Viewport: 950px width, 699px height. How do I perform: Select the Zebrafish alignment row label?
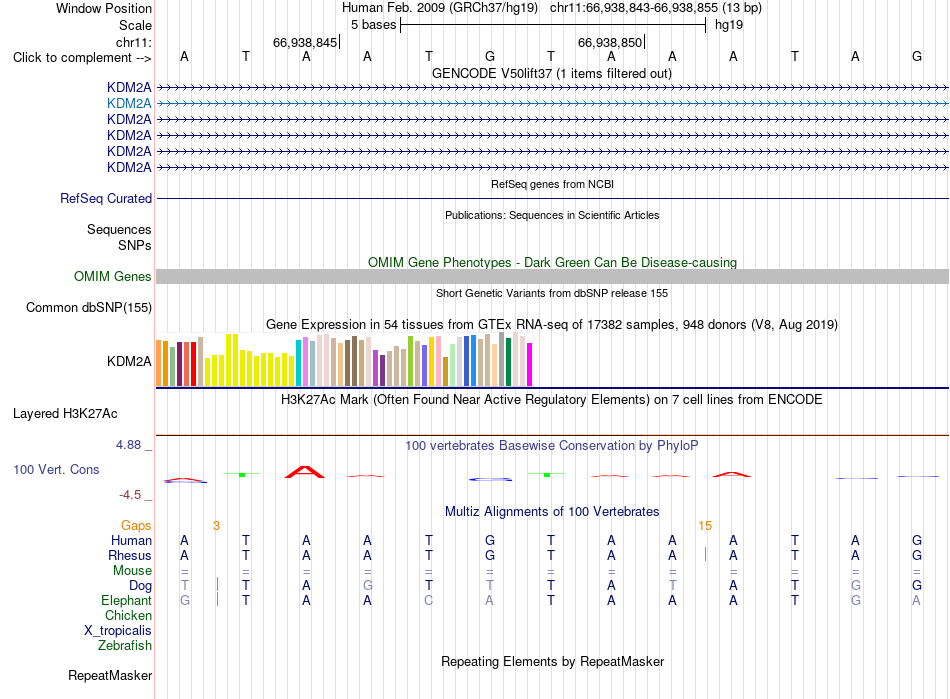click(x=125, y=646)
